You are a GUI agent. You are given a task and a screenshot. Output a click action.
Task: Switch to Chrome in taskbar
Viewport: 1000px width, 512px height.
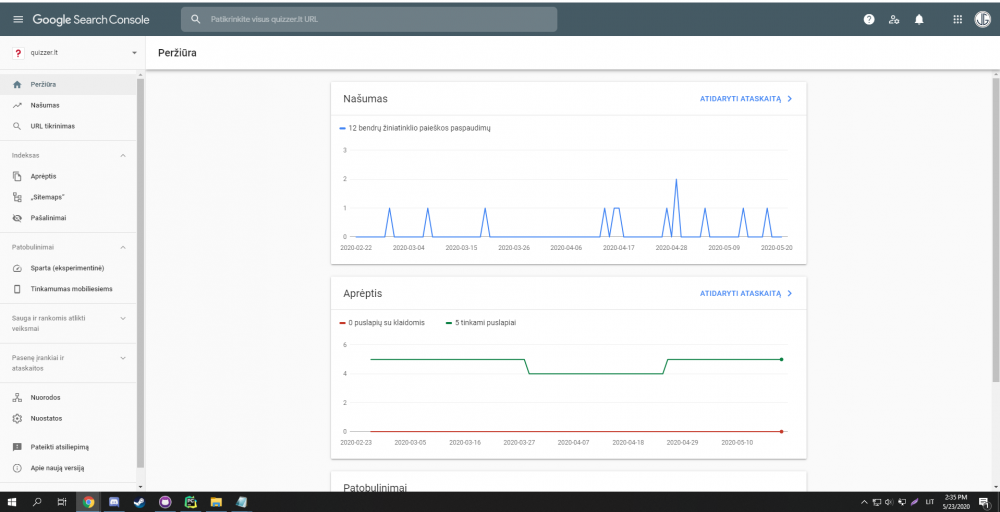click(x=89, y=502)
